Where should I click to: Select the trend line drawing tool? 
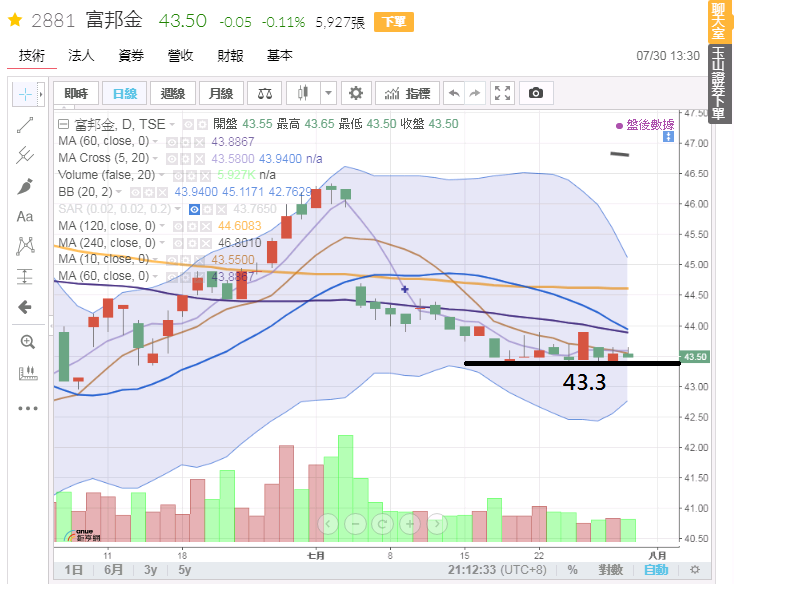pos(25,125)
